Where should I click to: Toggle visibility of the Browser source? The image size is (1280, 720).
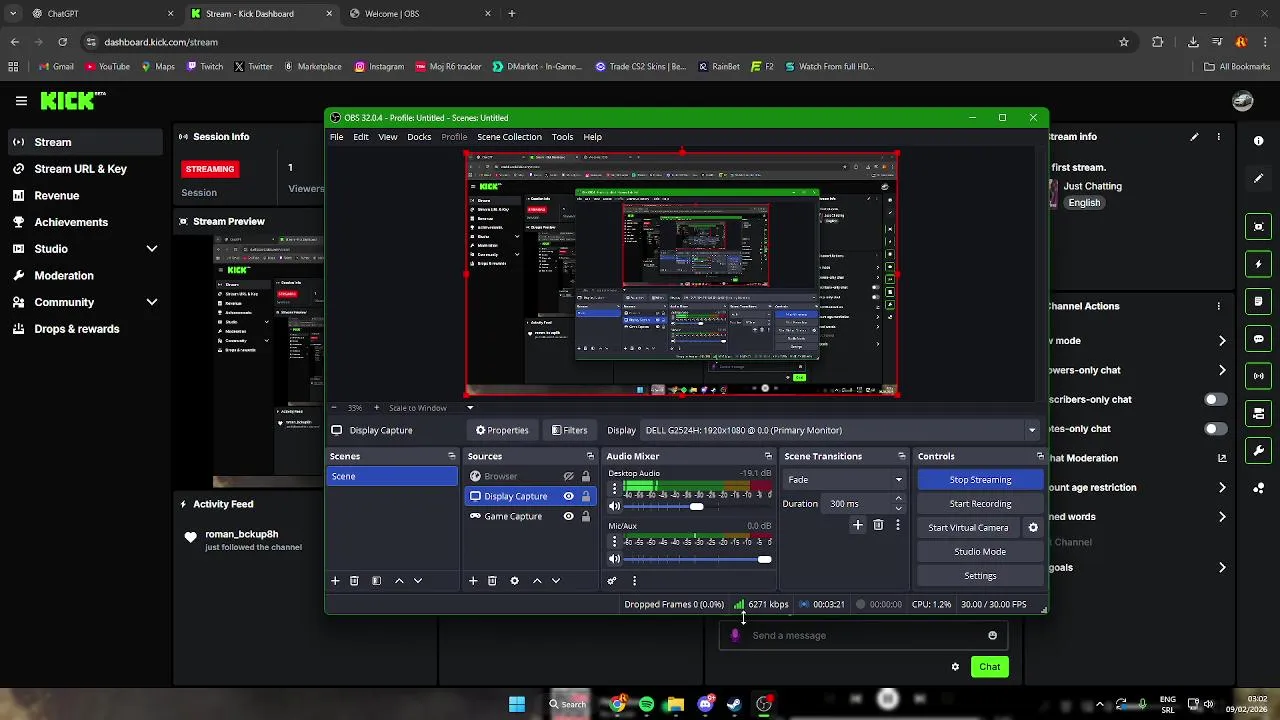point(568,476)
